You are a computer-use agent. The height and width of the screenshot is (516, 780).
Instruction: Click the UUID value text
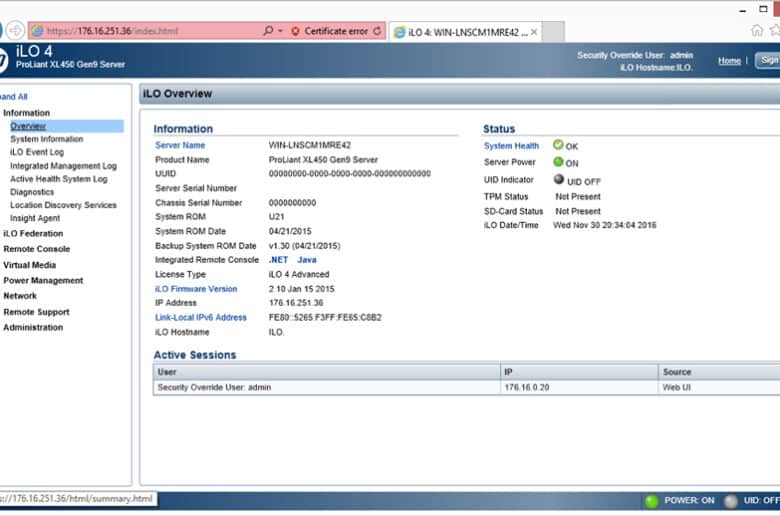click(350, 174)
